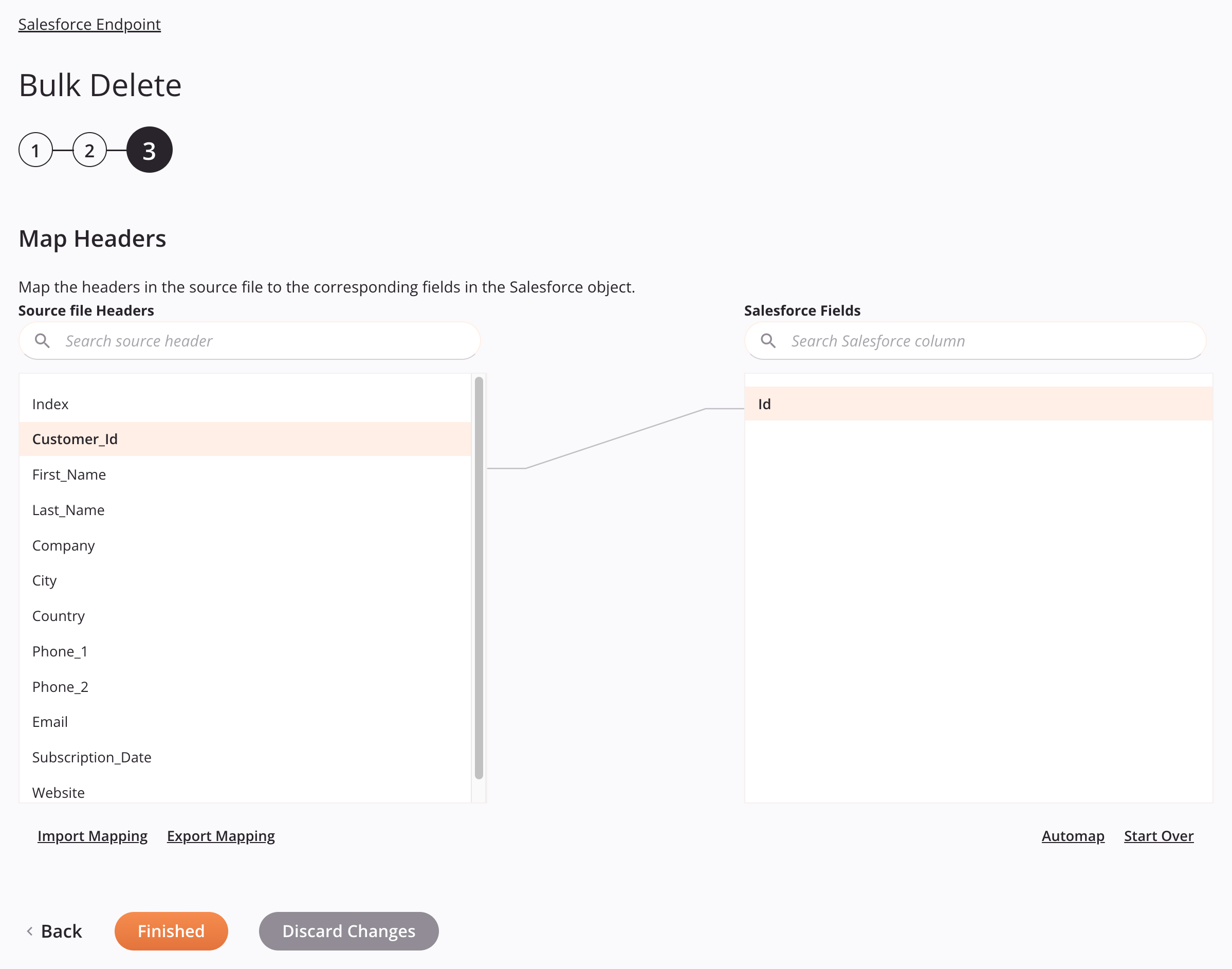
Task: Click step 3 circle indicator
Action: [x=149, y=149]
